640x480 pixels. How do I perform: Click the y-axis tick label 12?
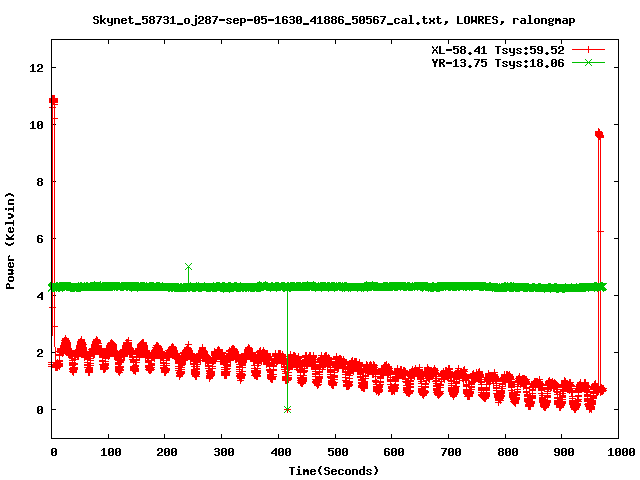[x=36, y=68]
